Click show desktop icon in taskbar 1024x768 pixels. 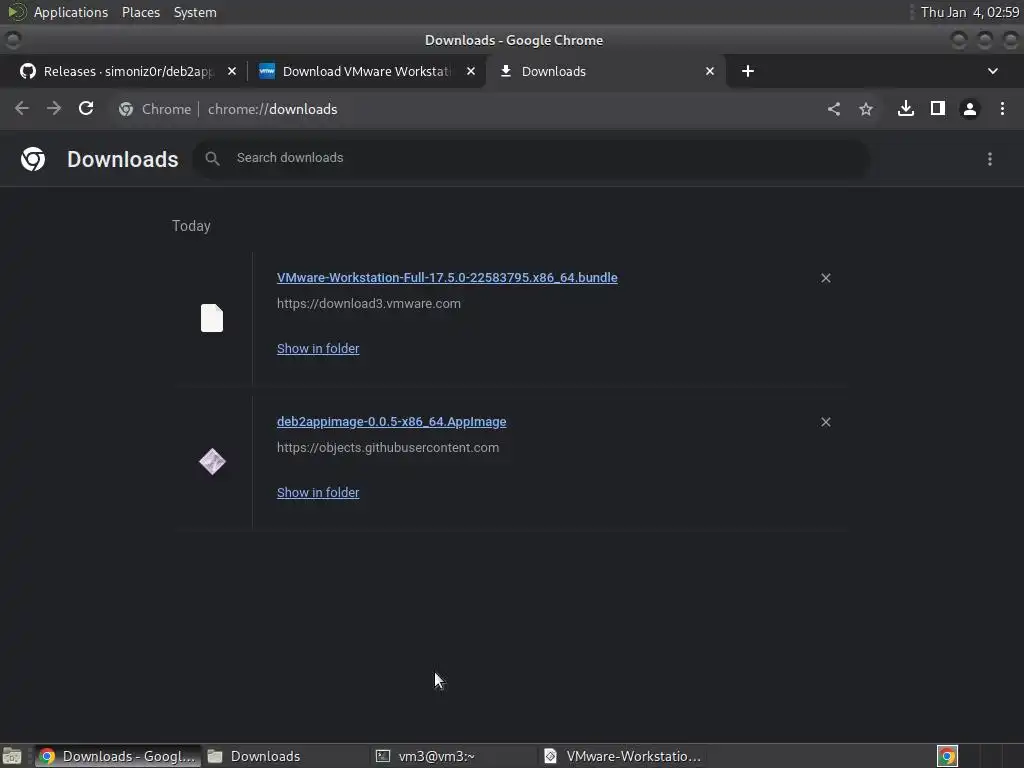tap(12, 756)
